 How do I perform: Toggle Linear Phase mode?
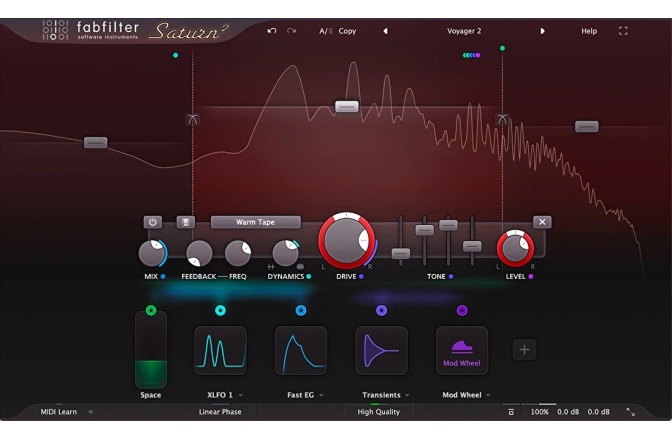[x=220, y=412]
